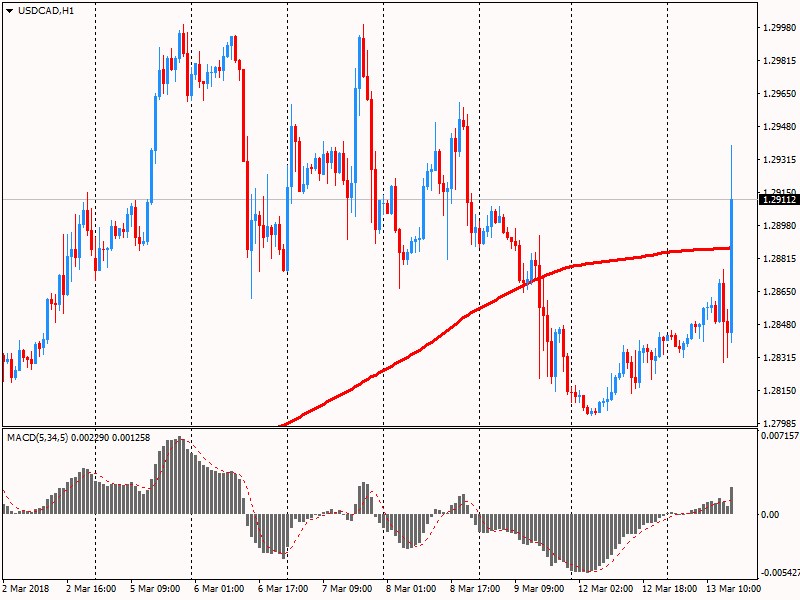800x600 pixels.
Task: Click the 12 Mar 02:00 time label
Action: click(x=606, y=589)
